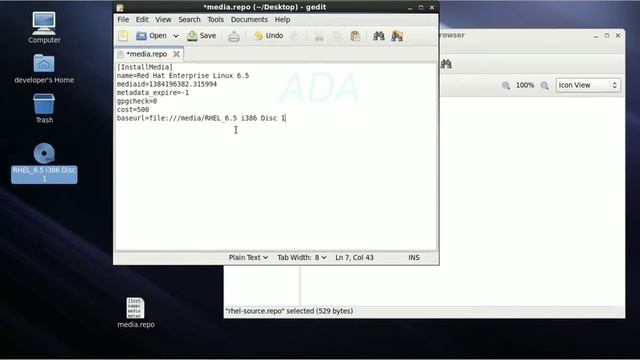Open the View menu
640x360 pixels.
click(x=163, y=20)
